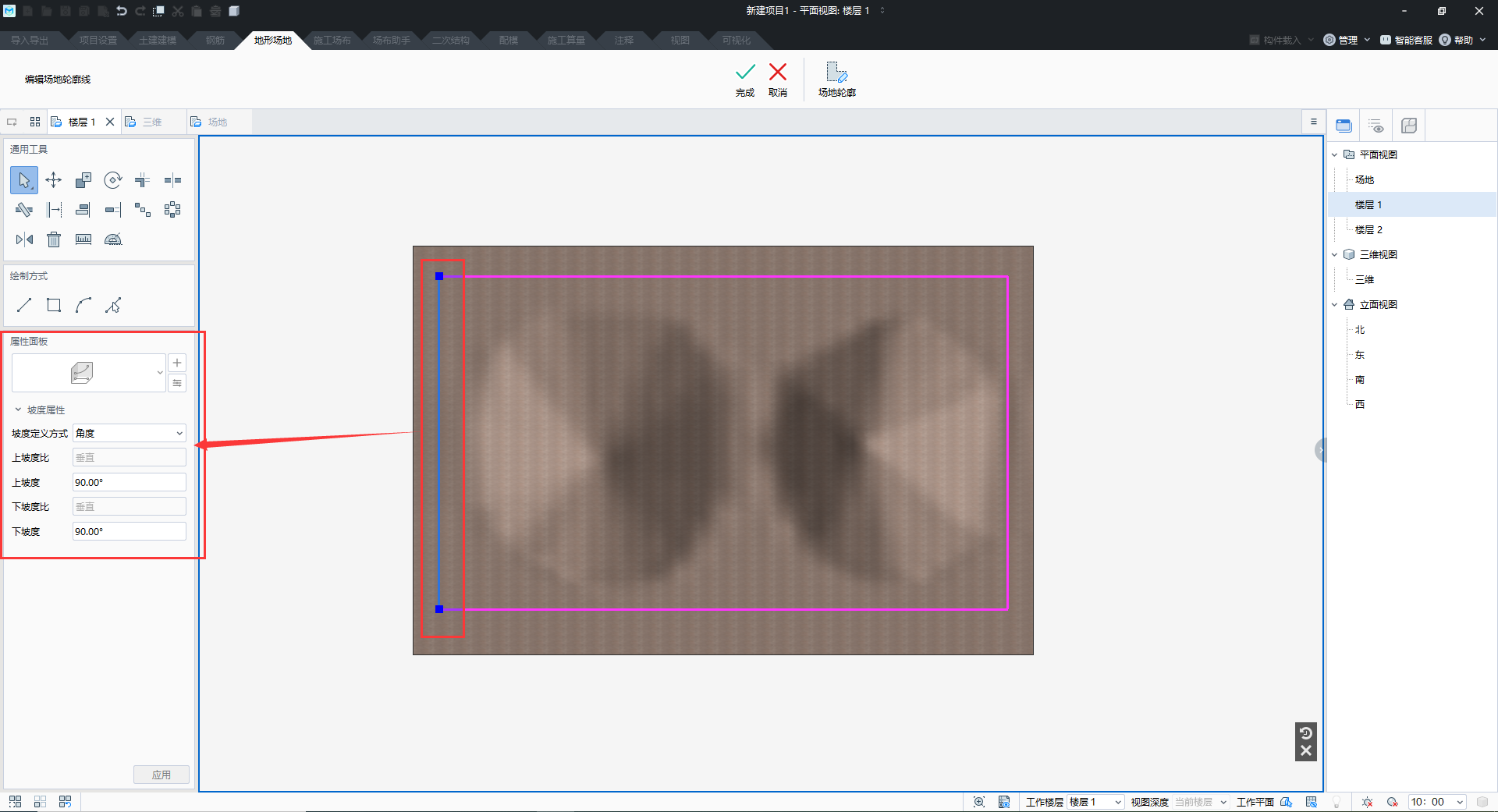Click the Site Outline (场地轮廓) tool
The height and width of the screenshot is (812, 1498).
click(x=837, y=80)
